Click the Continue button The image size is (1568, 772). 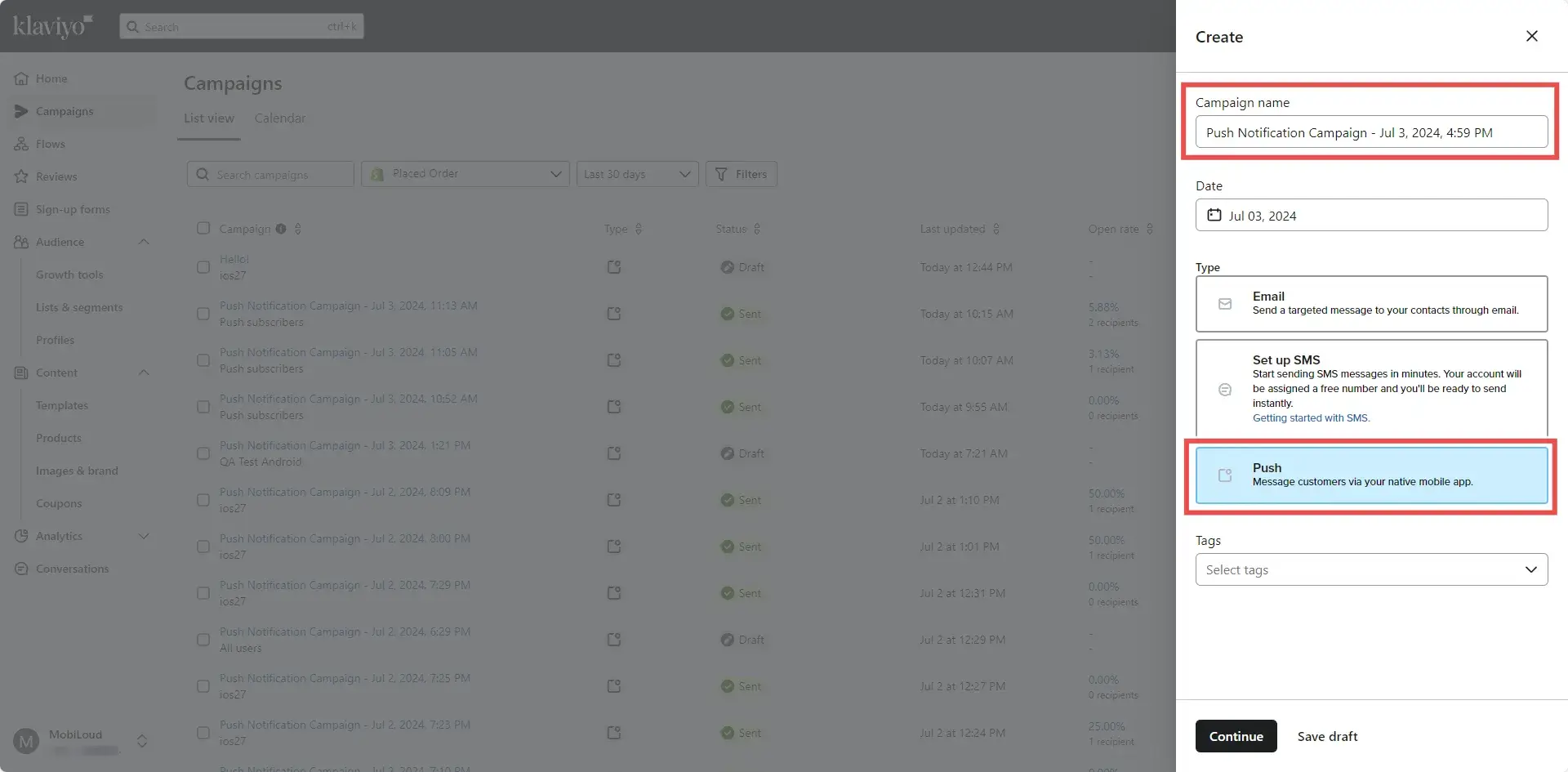point(1236,736)
